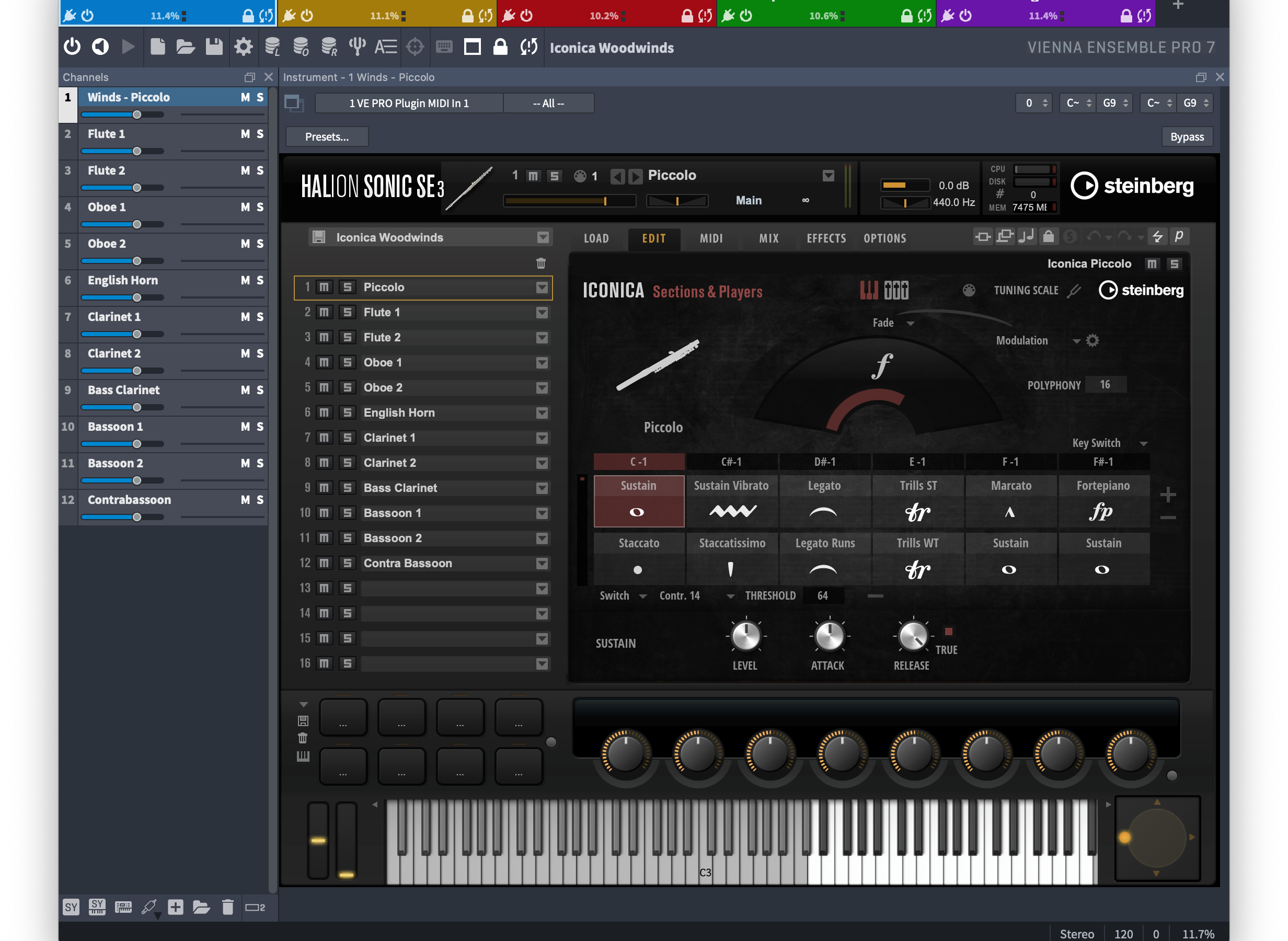Viewport: 1288px width, 941px height.
Task: Click the window frame icon in the main toolbar
Action: [x=473, y=47]
